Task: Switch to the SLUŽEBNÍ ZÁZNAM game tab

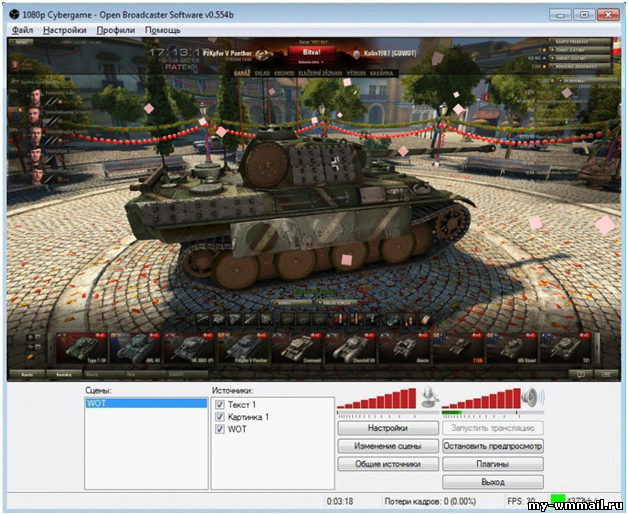Action: pyautogui.click(x=320, y=73)
